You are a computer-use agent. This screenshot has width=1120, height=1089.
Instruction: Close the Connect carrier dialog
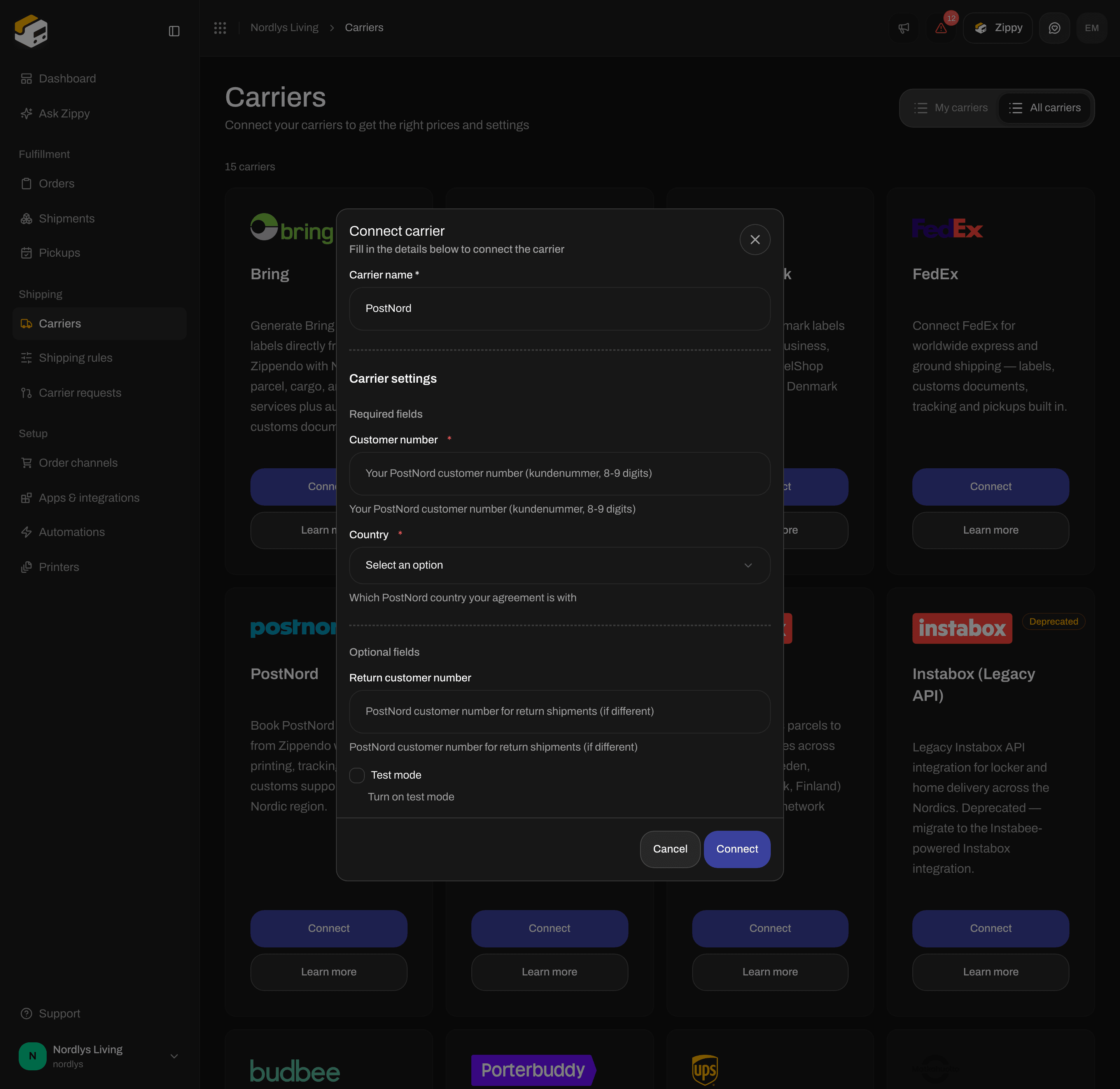[x=754, y=240]
